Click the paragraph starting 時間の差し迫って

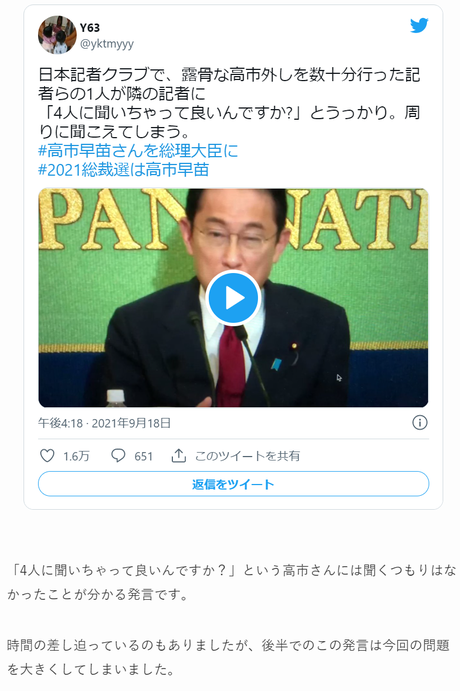point(228,657)
